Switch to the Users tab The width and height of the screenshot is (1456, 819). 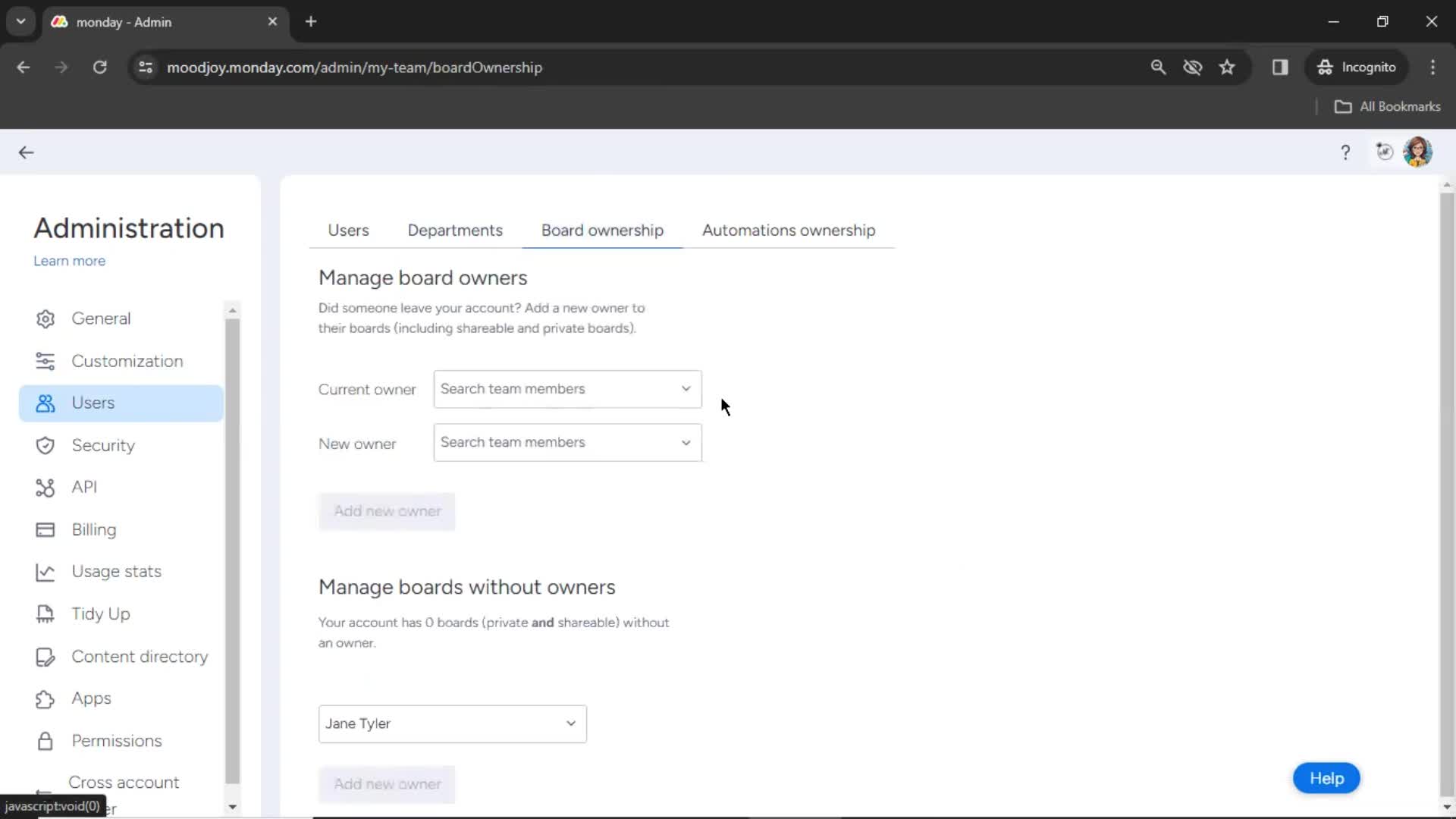click(x=348, y=230)
